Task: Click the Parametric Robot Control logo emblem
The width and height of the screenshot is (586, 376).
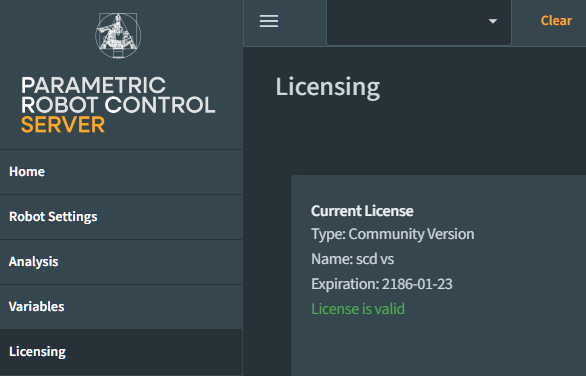Action: pos(118,36)
